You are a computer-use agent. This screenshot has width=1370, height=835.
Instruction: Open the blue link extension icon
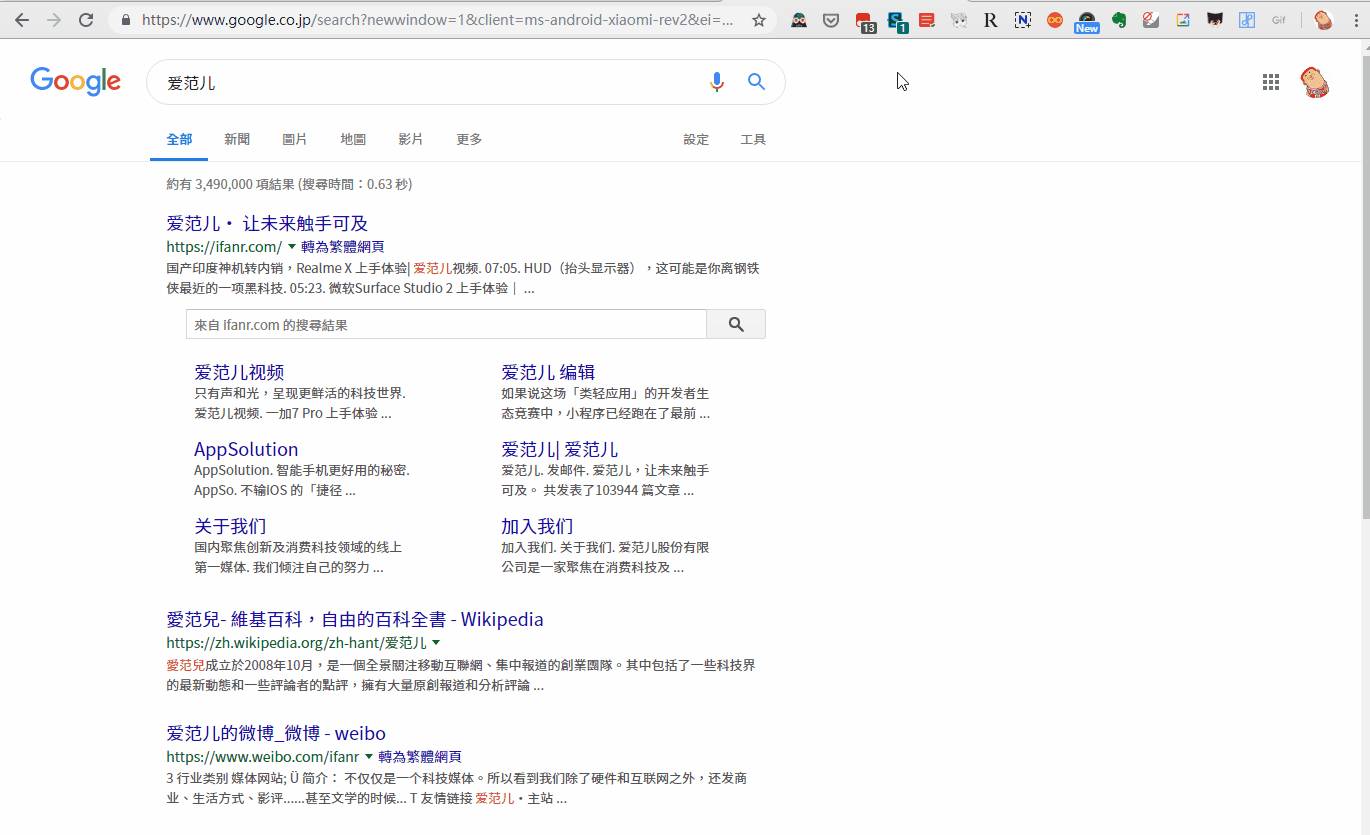[1247, 20]
